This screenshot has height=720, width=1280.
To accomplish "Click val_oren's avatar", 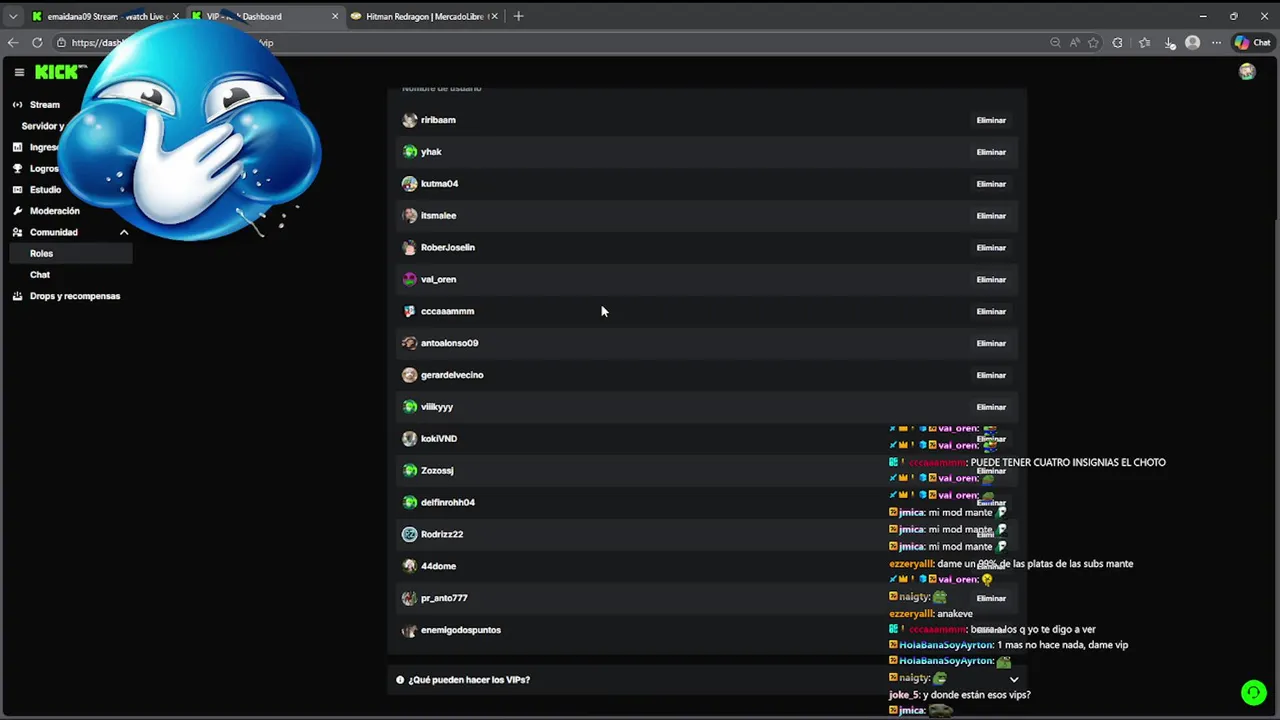I will pyautogui.click(x=409, y=279).
